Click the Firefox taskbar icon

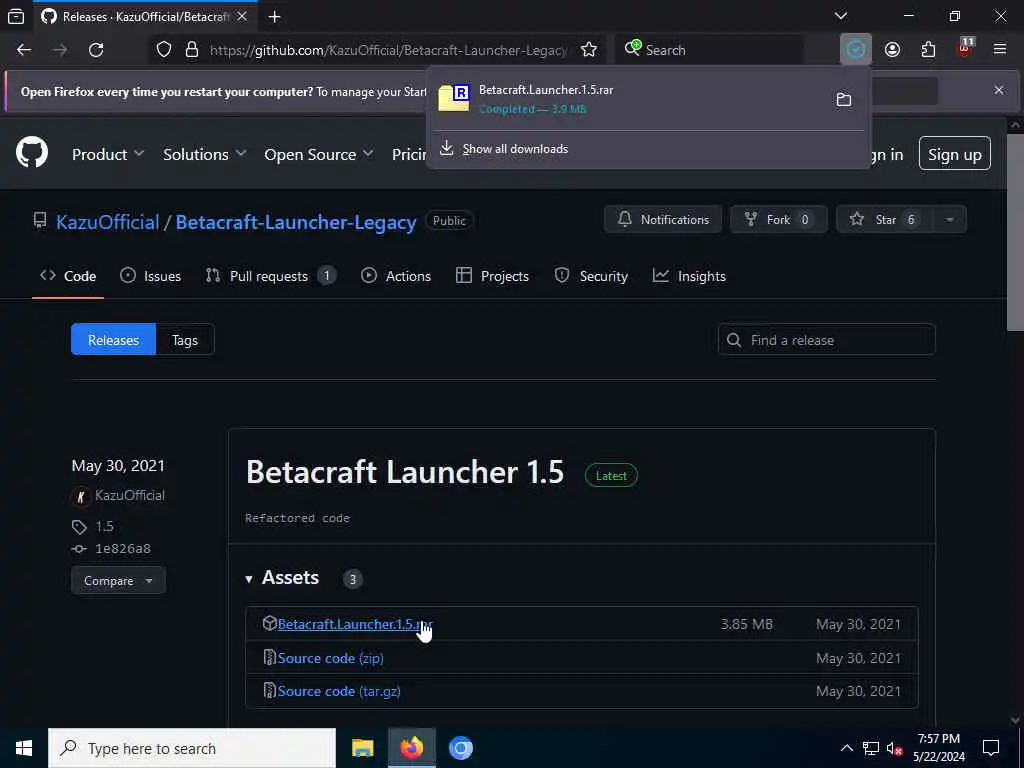(x=411, y=748)
